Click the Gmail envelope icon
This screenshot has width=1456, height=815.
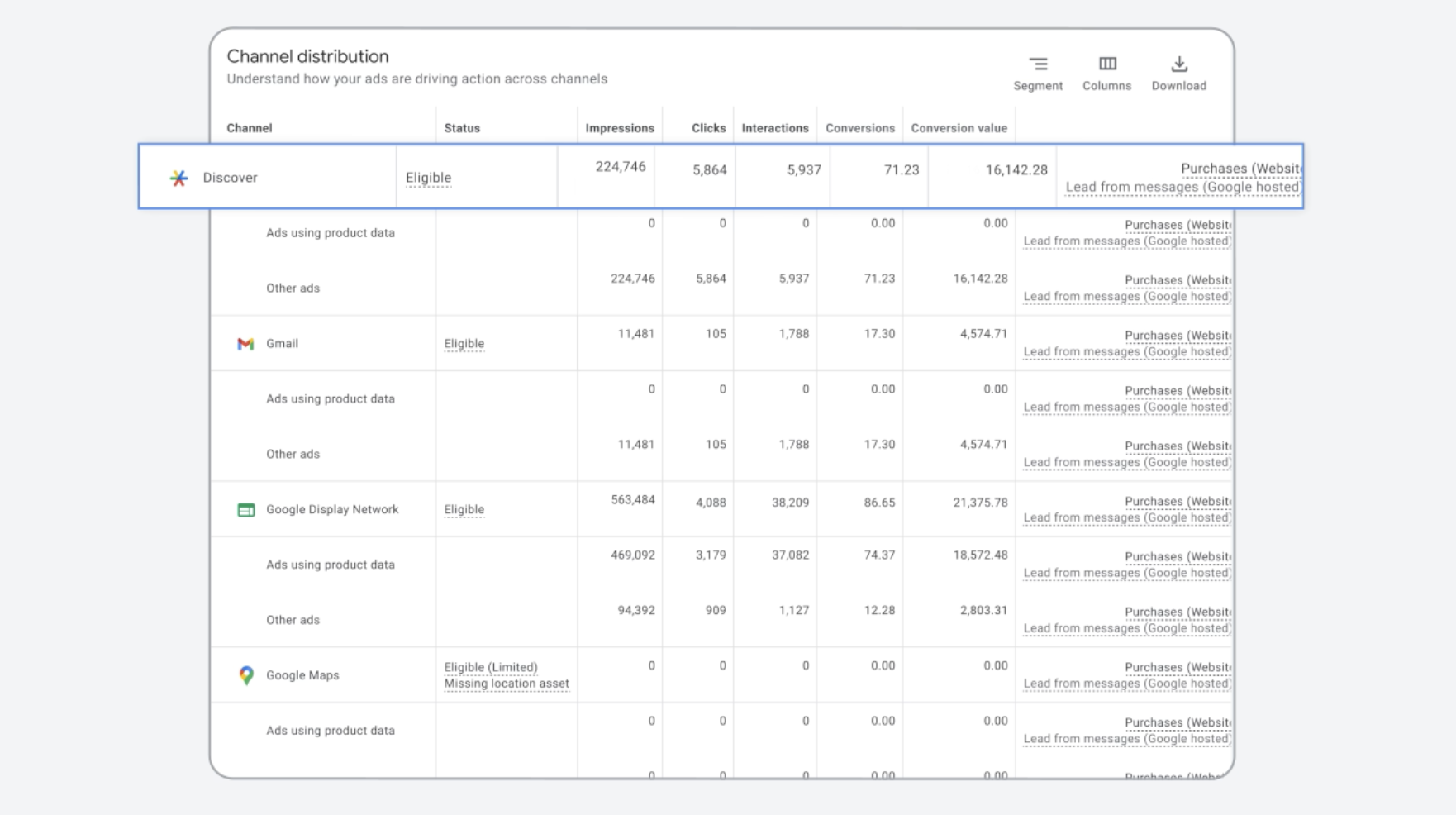coord(245,344)
